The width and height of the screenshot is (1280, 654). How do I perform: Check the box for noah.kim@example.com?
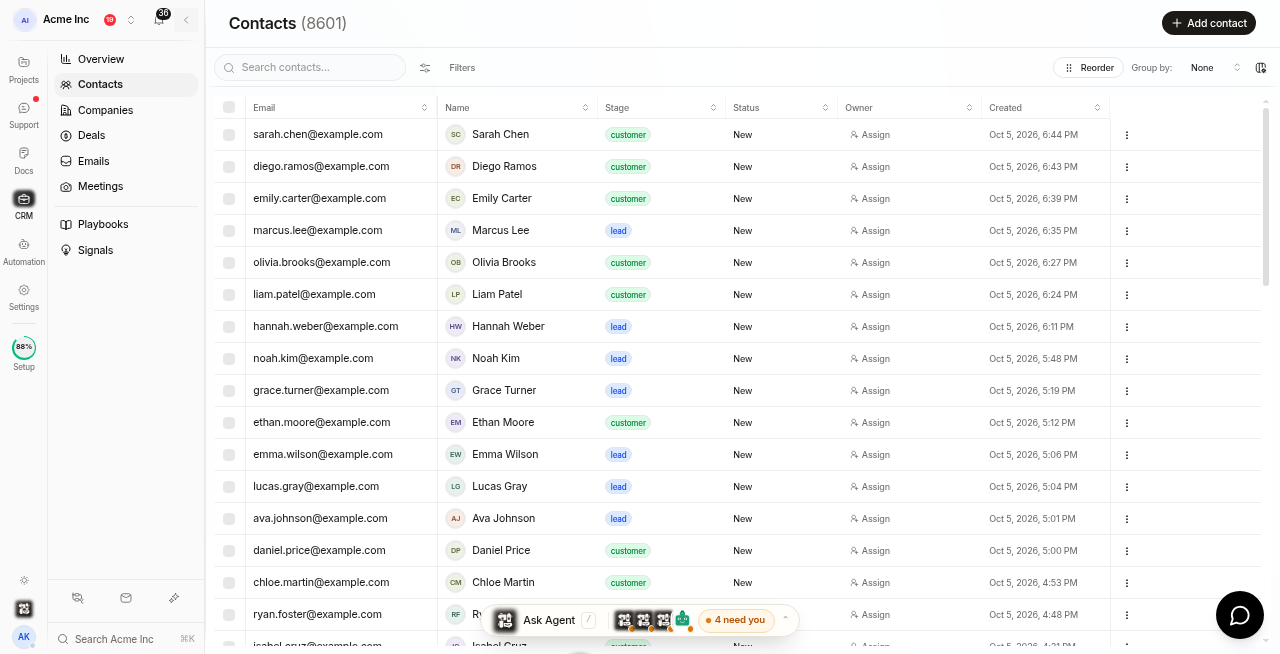click(229, 359)
